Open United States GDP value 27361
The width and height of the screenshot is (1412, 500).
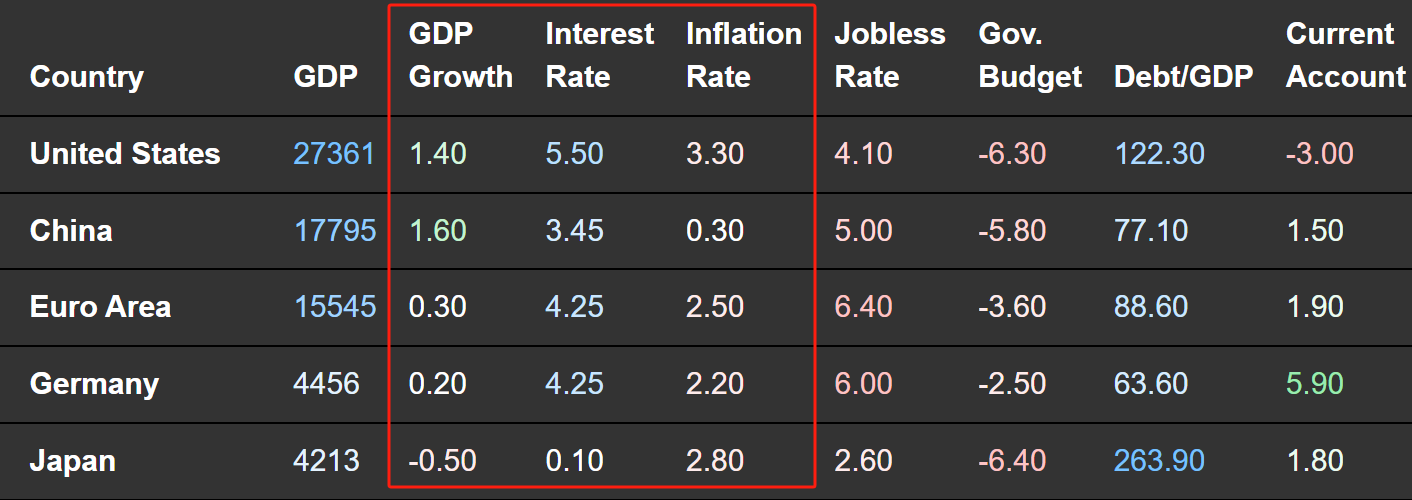click(x=334, y=154)
